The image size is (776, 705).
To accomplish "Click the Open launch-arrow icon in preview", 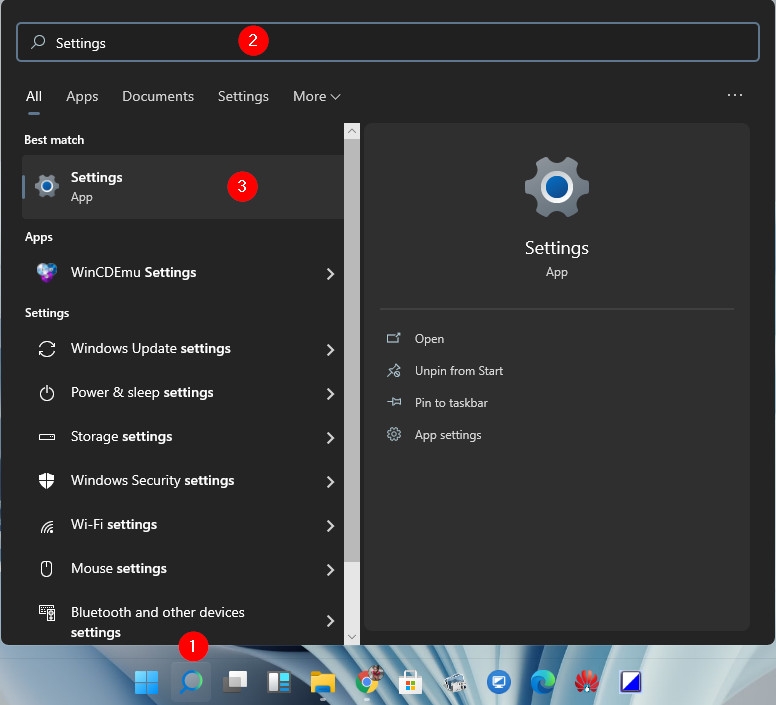I will [394, 338].
